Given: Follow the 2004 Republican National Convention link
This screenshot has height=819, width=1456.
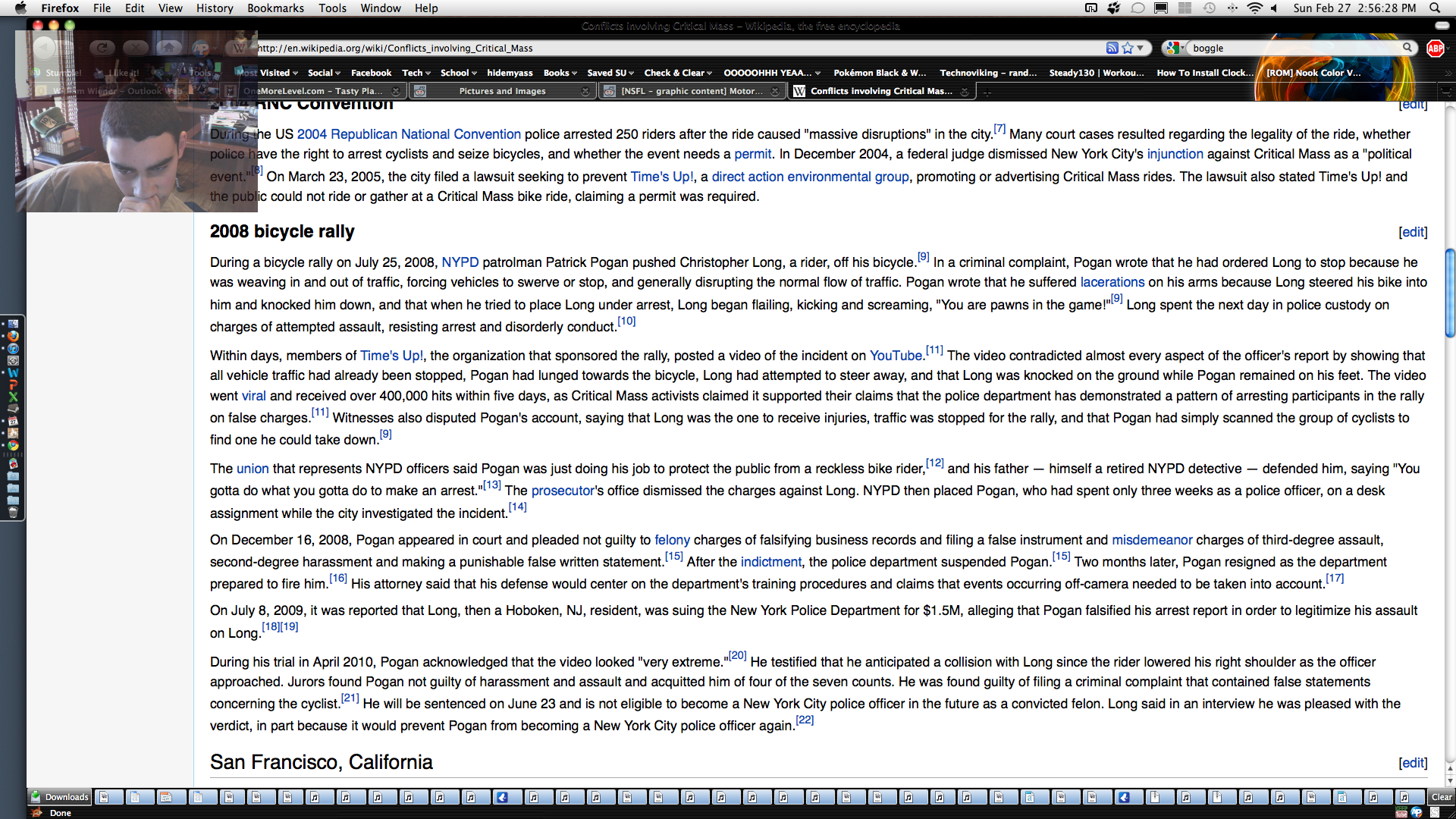Looking at the screenshot, I should [x=409, y=134].
